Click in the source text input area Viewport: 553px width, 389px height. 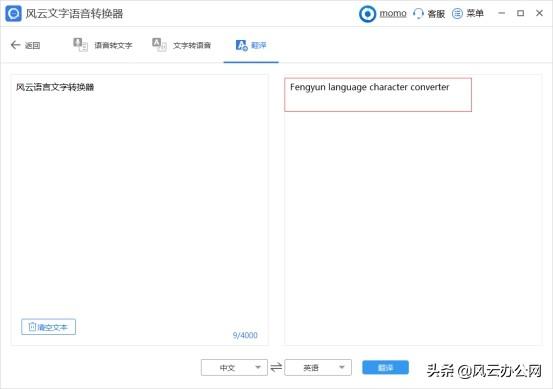(140, 210)
